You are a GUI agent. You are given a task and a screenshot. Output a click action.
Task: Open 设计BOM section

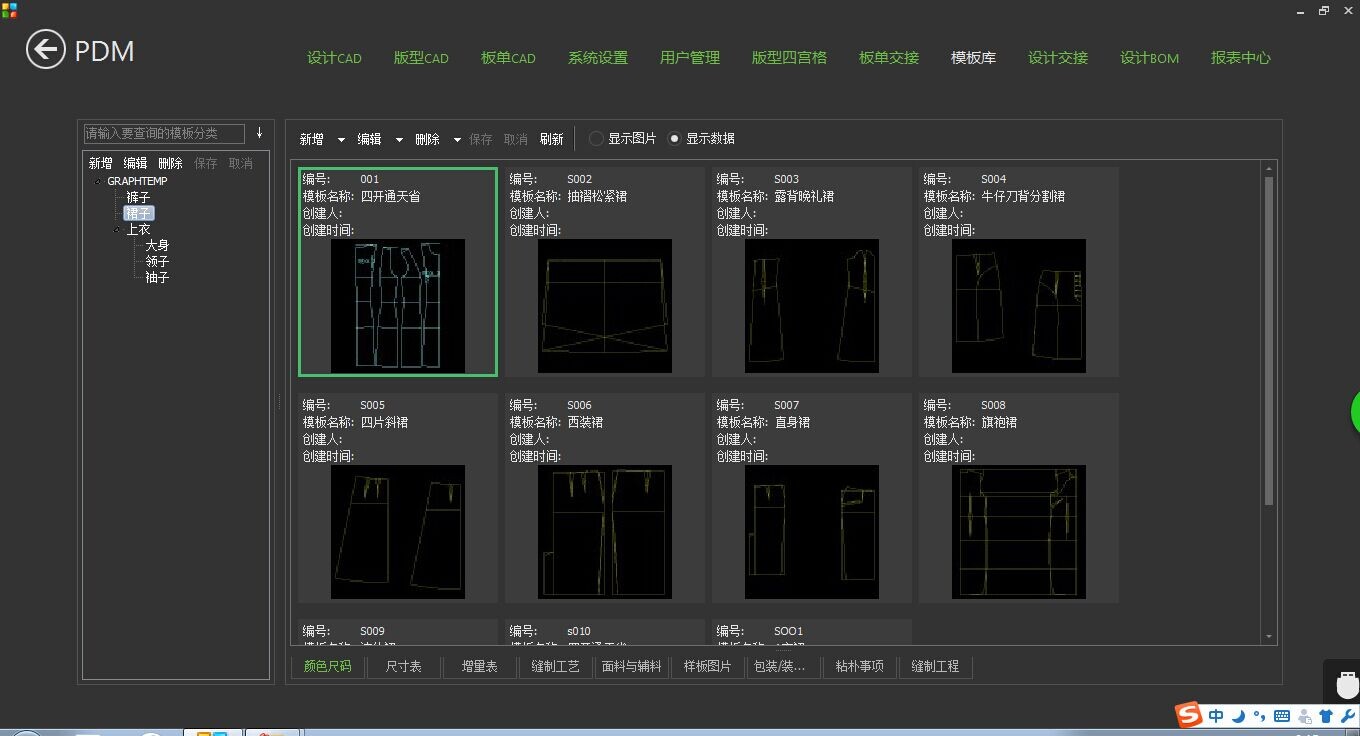tap(1149, 58)
